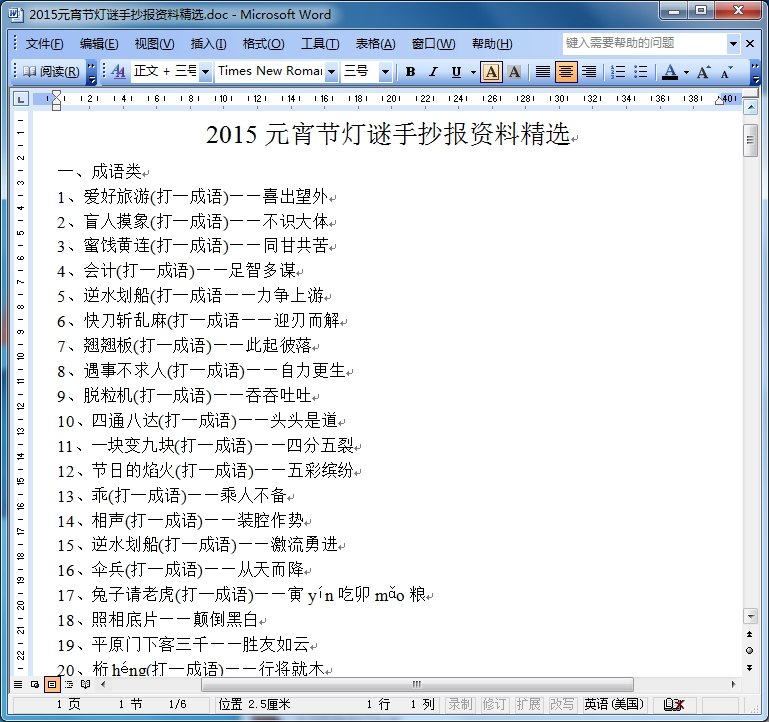Click the horizontal scrollbar thumb
The height and width of the screenshot is (722, 769).
[x=417, y=684]
